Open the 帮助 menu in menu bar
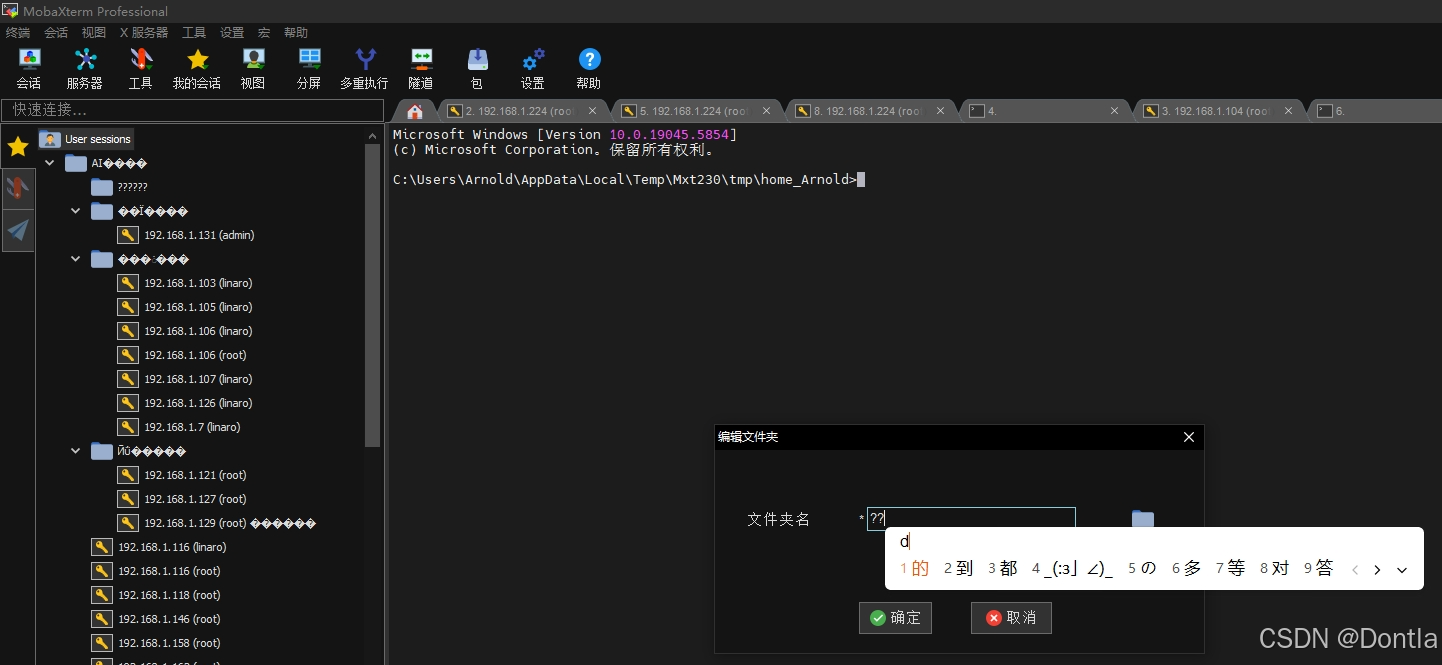 296,32
